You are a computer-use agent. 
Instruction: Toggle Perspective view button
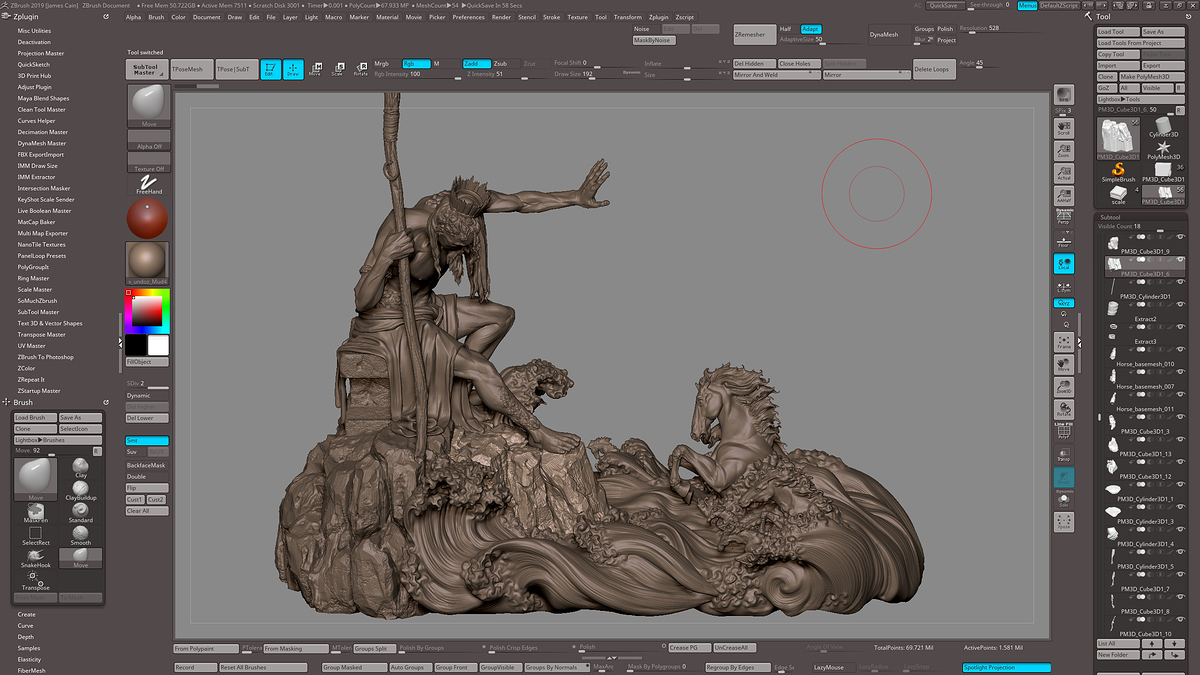[x=1064, y=216]
